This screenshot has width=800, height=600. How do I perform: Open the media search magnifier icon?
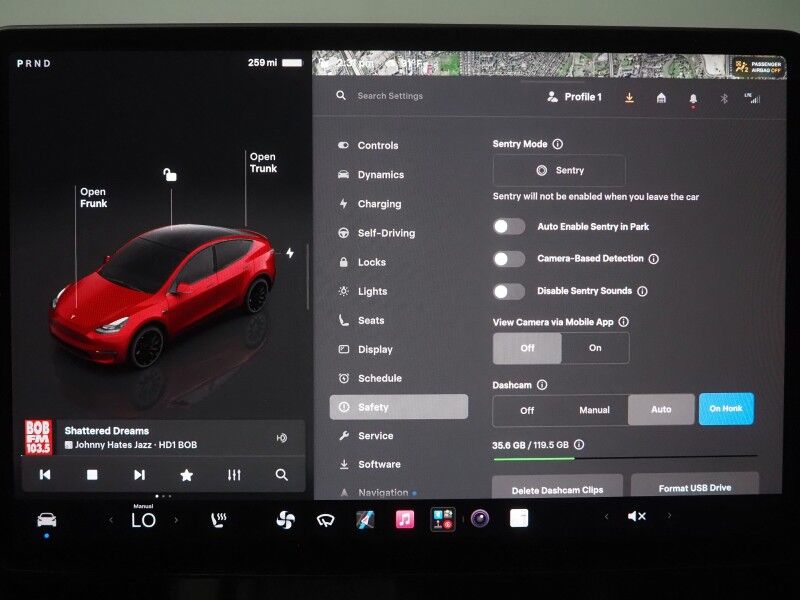[x=282, y=475]
